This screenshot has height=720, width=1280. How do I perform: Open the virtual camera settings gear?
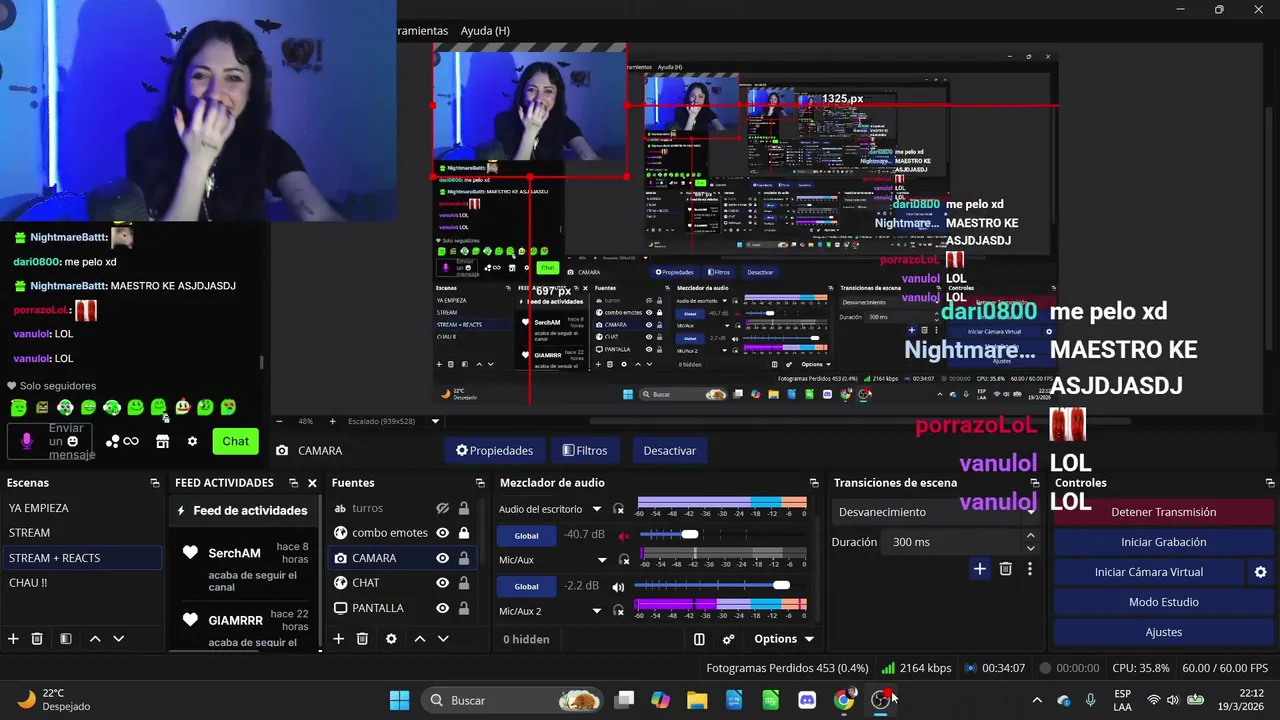(x=1260, y=572)
